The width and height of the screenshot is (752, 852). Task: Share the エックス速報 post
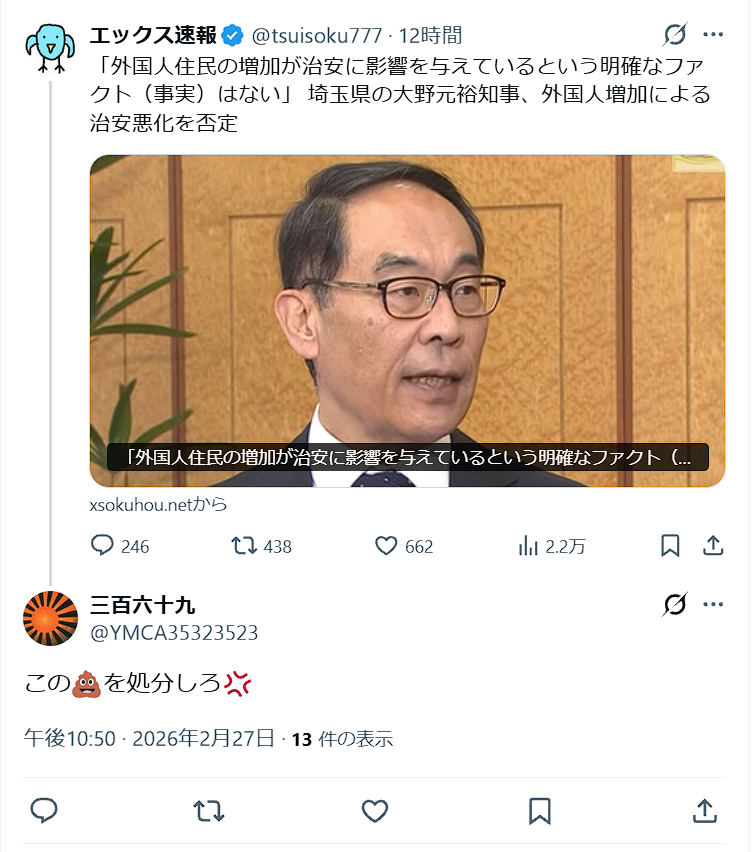click(x=713, y=546)
